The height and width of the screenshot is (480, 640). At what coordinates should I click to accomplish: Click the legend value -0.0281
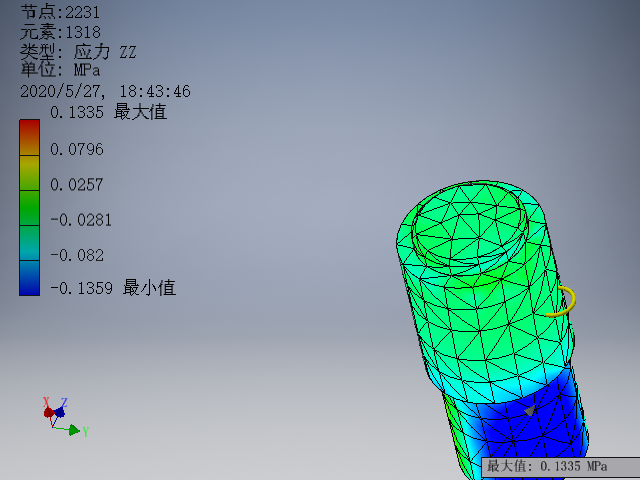(81, 220)
